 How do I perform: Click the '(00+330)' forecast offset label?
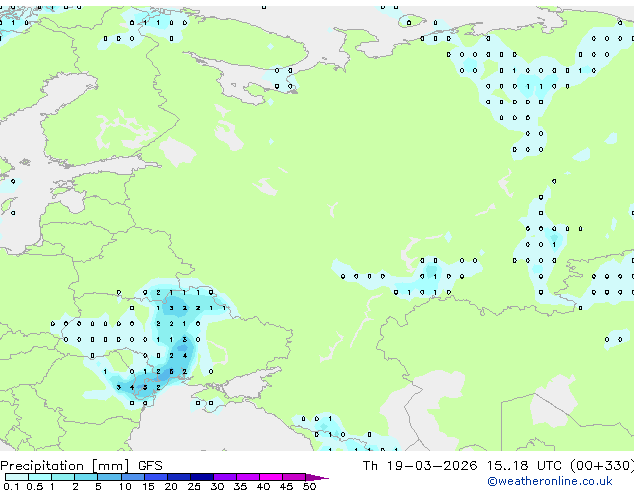tap(602, 466)
